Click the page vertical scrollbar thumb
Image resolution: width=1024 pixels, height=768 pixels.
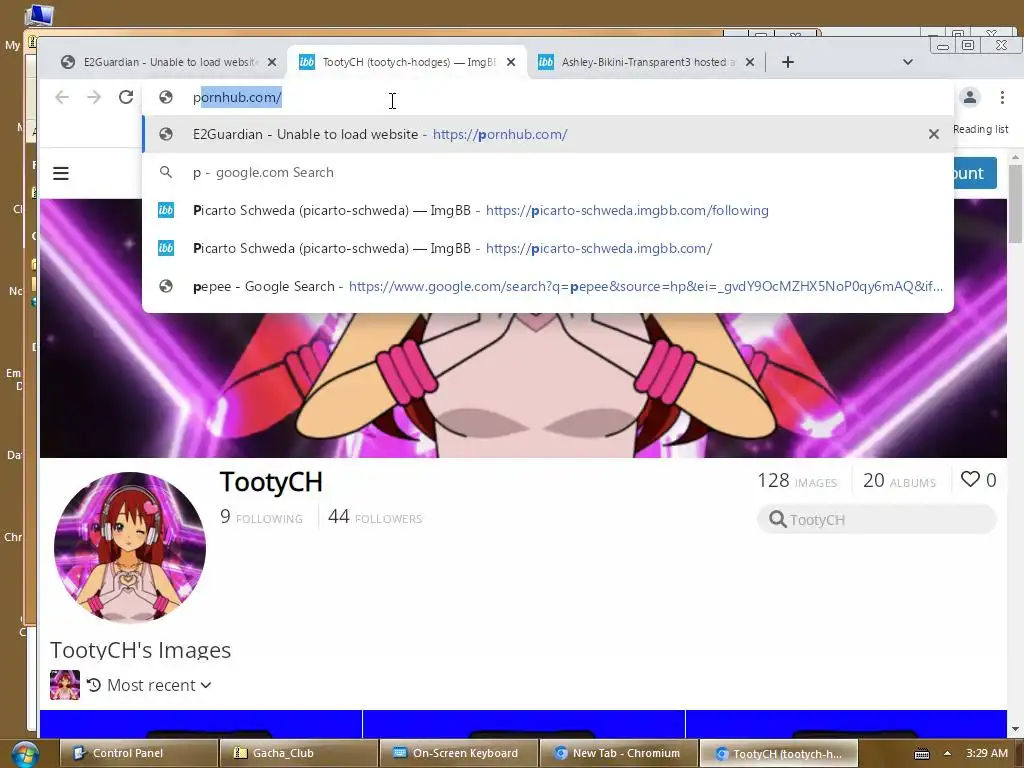[1016, 203]
